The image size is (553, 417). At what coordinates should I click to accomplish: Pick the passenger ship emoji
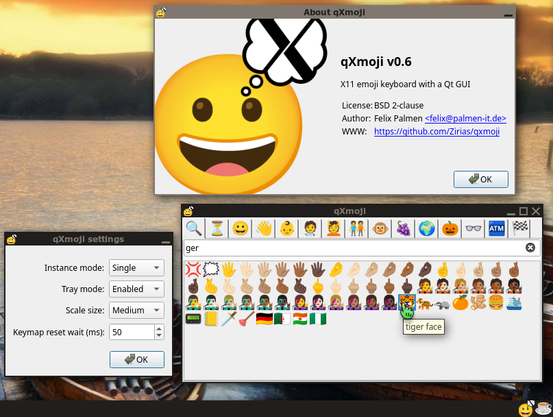pos(514,303)
